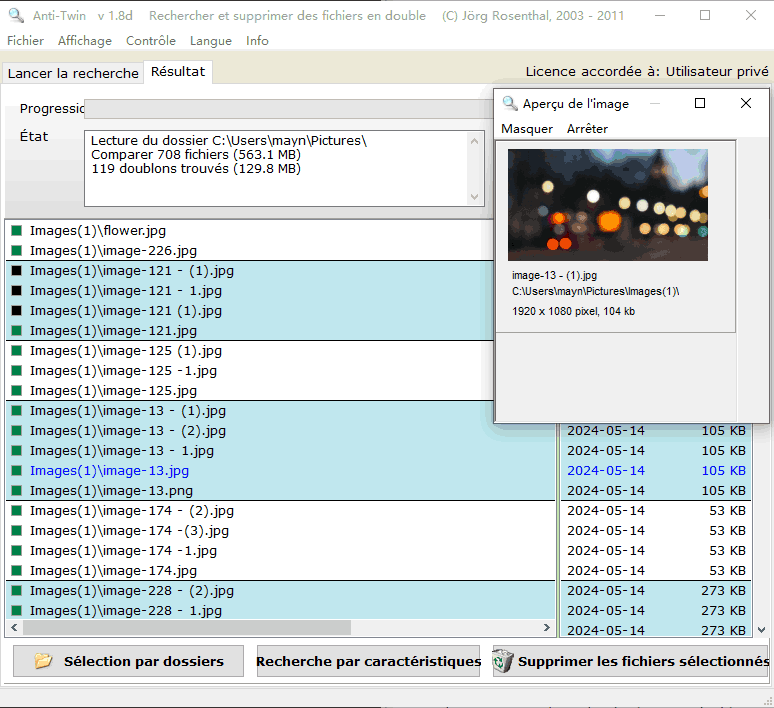Open the Fichier menu
This screenshot has width=774, height=708.
tap(26, 41)
